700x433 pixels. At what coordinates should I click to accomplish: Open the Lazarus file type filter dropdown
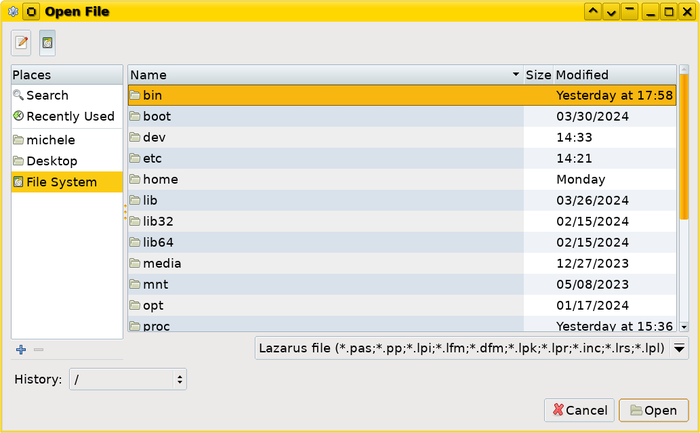pos(471,348)
